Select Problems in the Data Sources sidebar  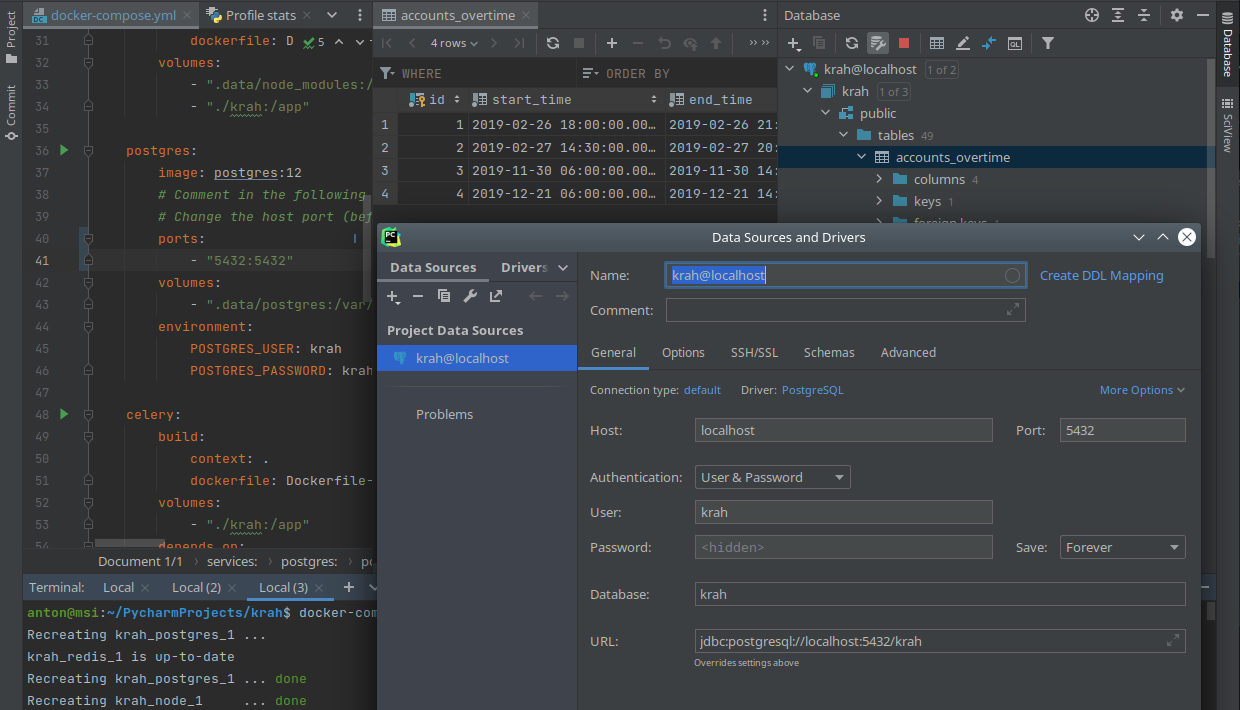coord(444,414)
